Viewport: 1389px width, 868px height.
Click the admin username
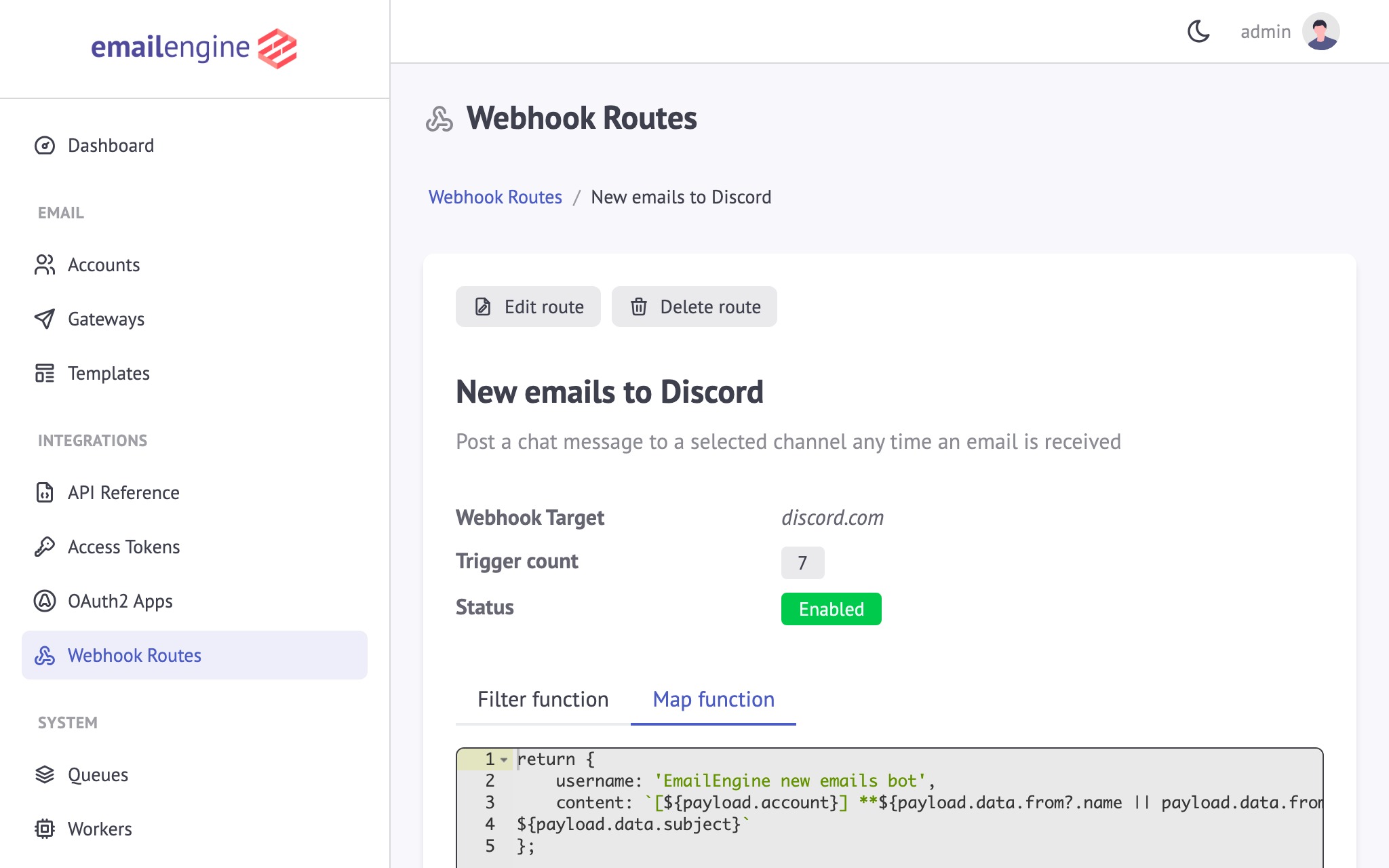click(x=1265, y=31)
